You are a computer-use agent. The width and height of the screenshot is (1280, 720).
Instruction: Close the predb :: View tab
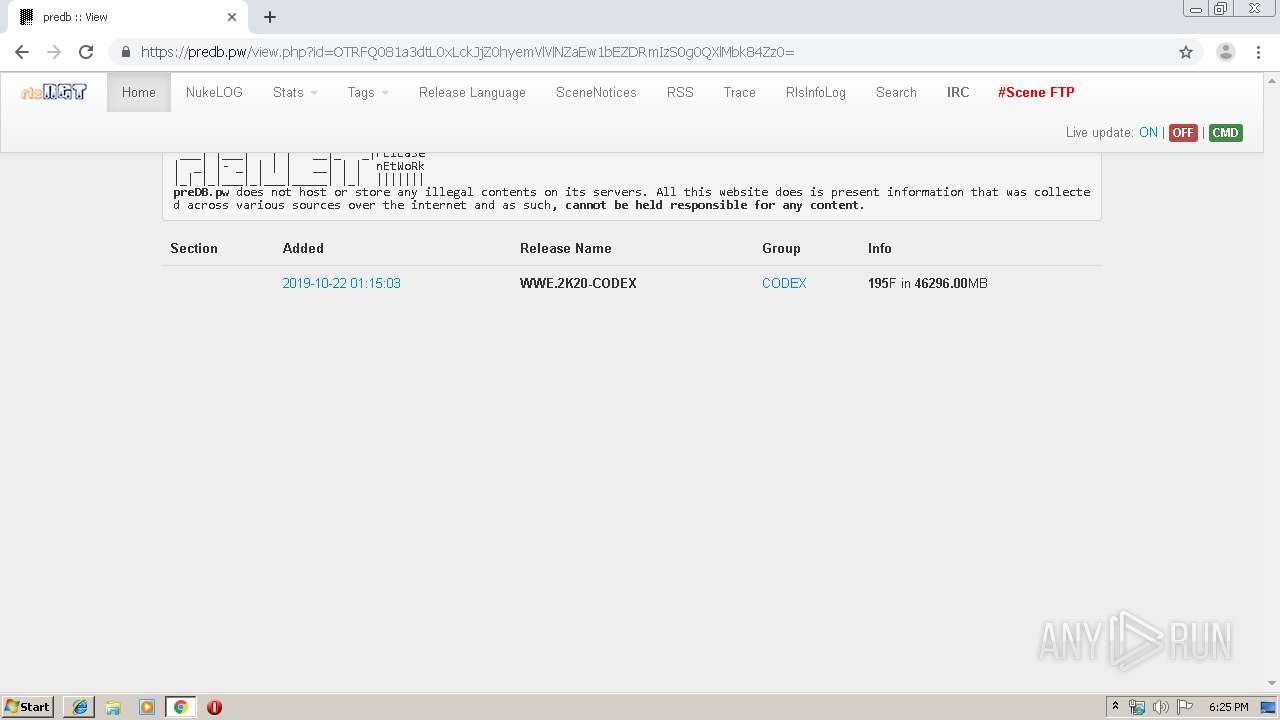coord(232,17)
